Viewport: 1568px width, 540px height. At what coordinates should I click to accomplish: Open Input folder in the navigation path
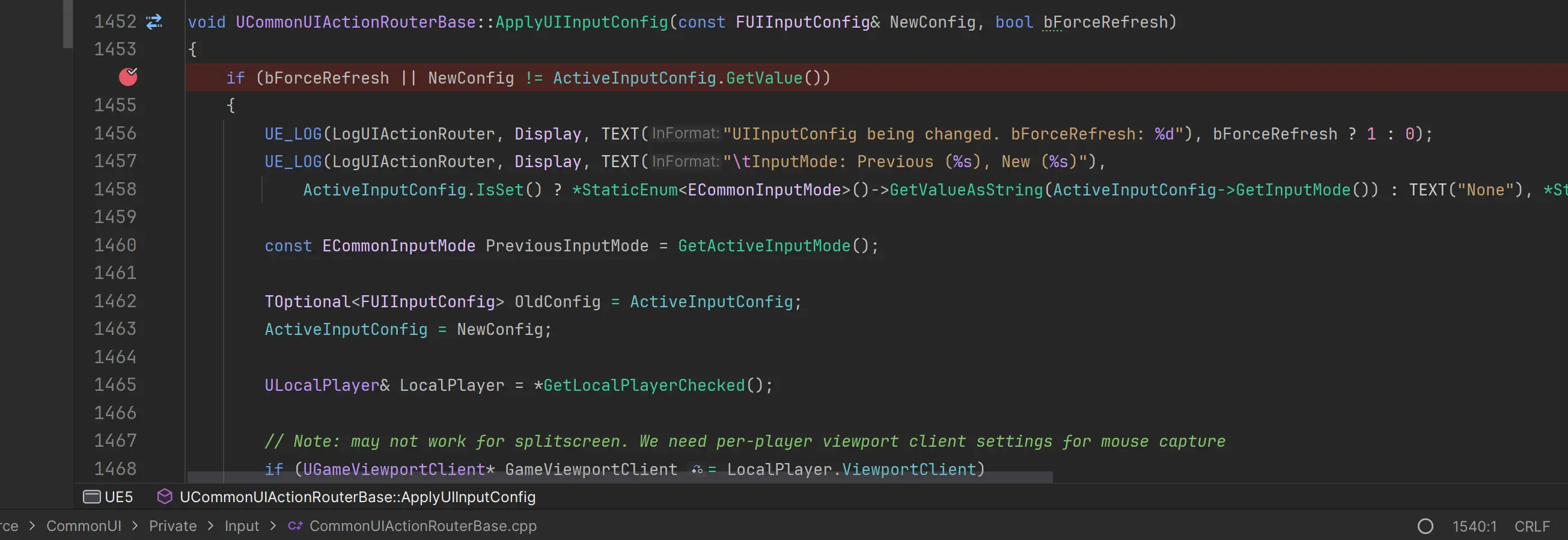point(242,526)
